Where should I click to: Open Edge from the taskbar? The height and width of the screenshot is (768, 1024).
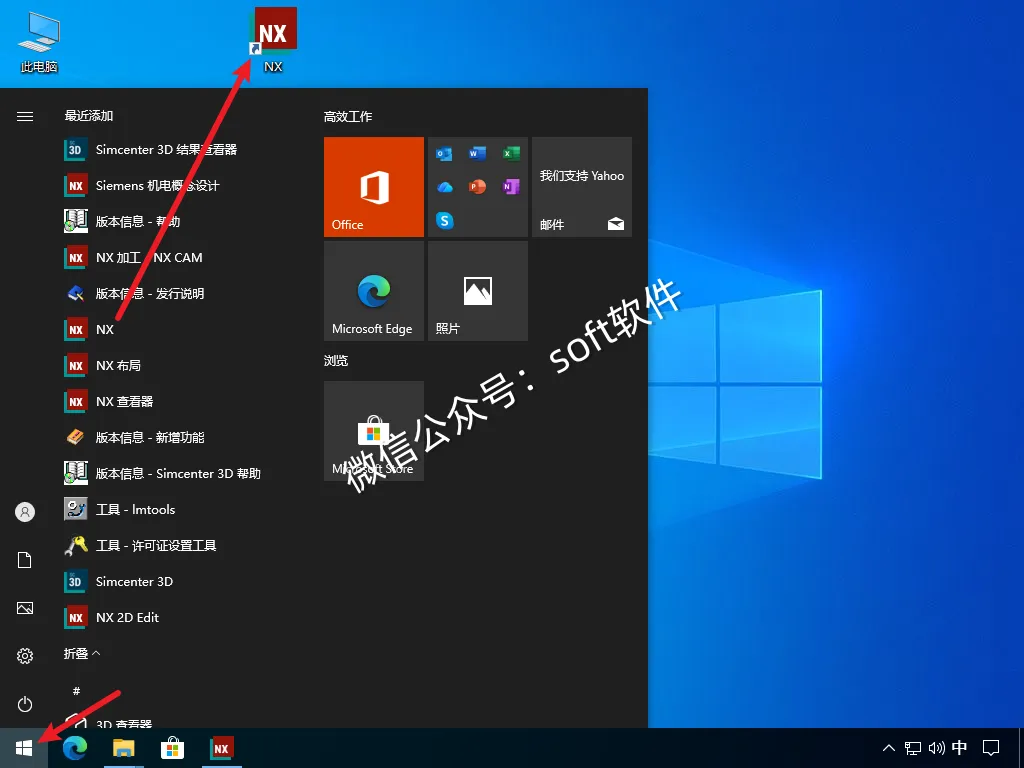(x=74, y=748)
